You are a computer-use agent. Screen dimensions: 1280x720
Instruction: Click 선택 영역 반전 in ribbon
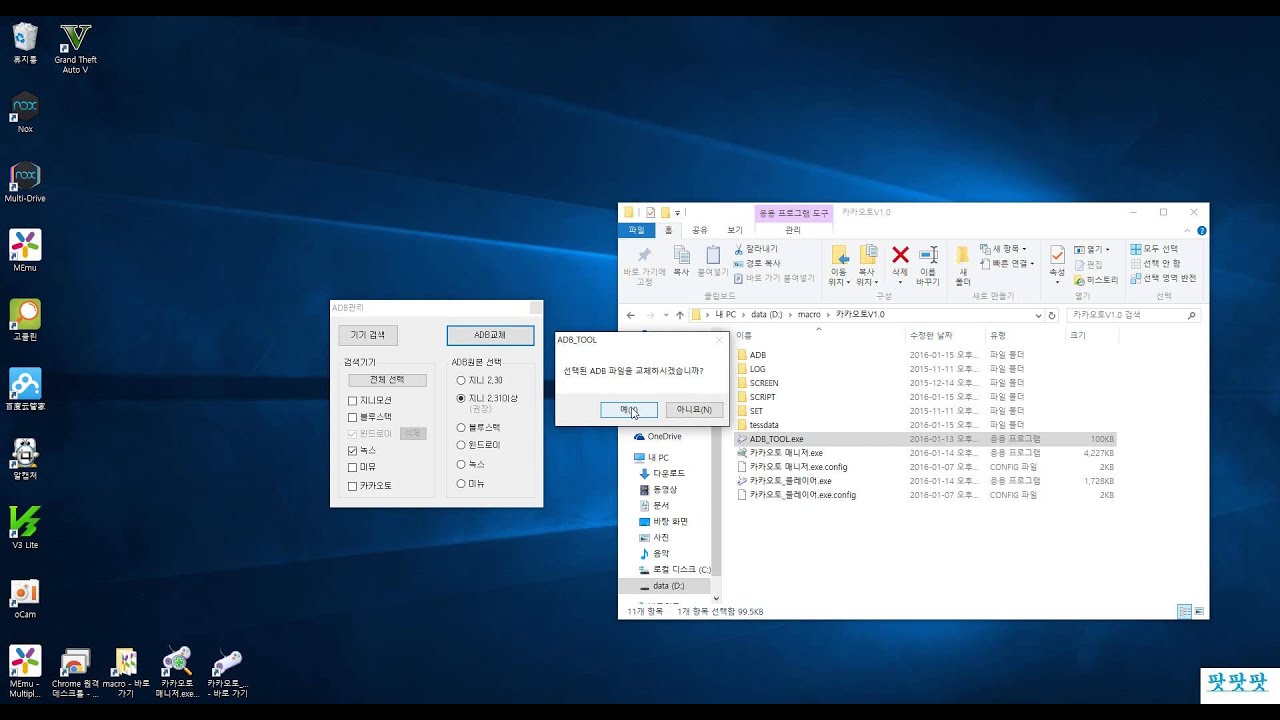point(1163,278)
